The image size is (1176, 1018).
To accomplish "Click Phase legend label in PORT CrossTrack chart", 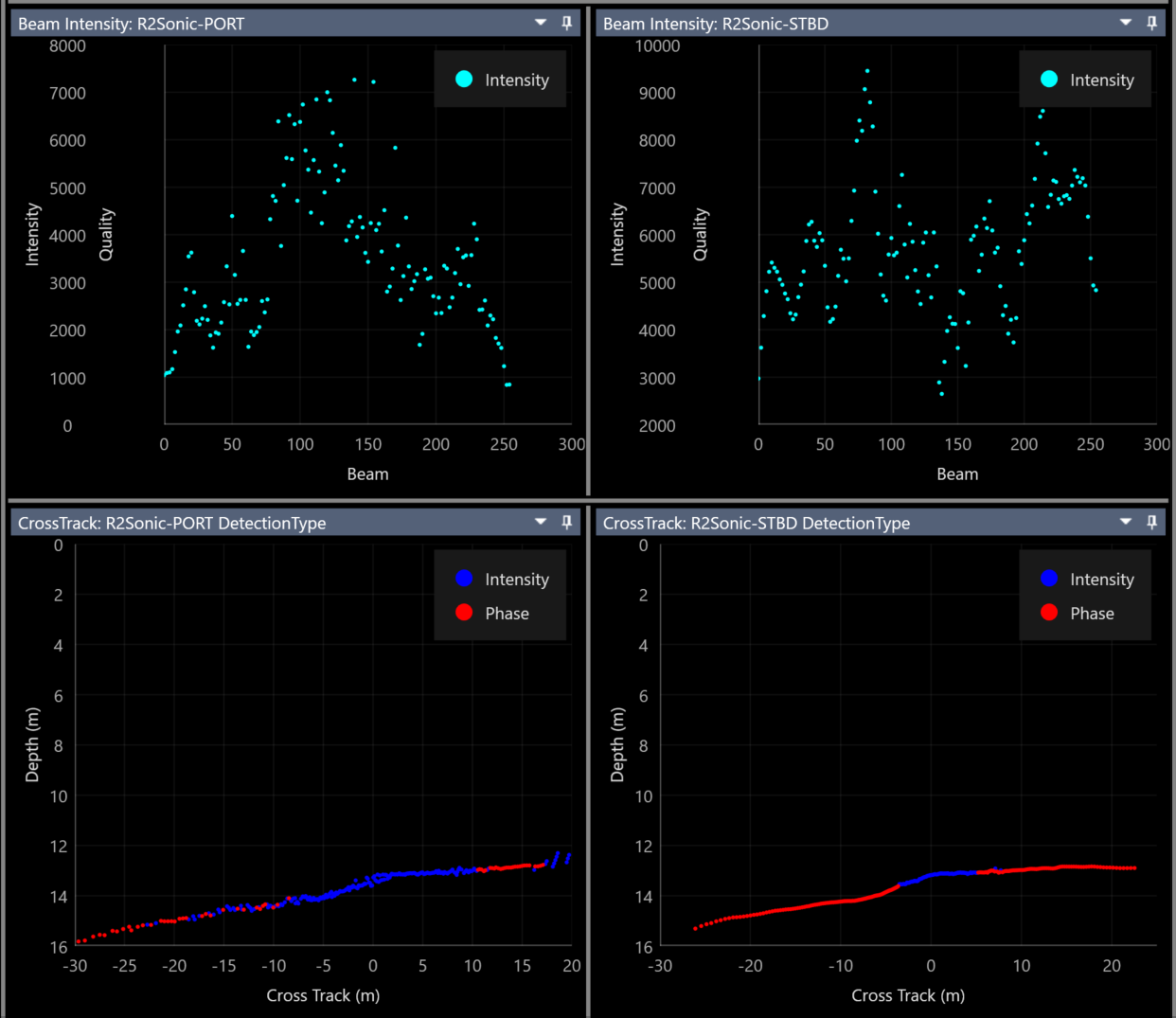I will 508,614.
